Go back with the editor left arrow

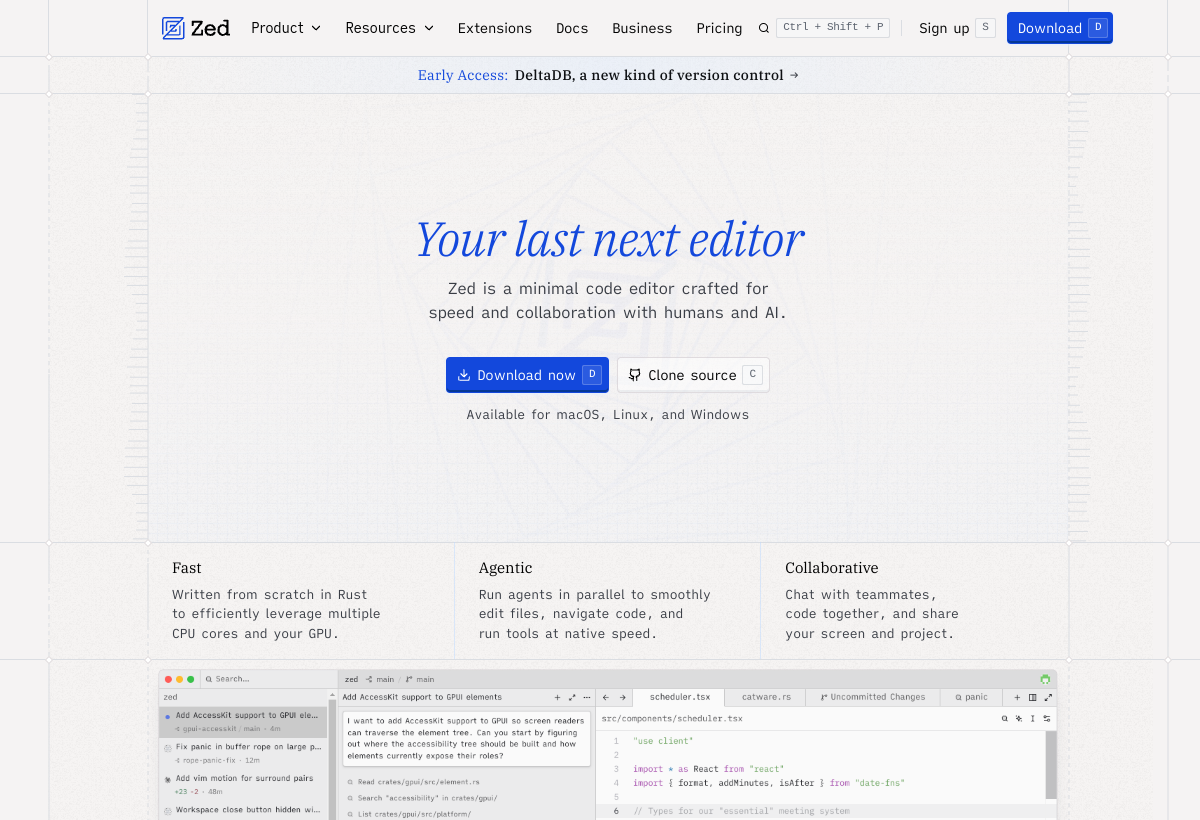tap(606, 697)
